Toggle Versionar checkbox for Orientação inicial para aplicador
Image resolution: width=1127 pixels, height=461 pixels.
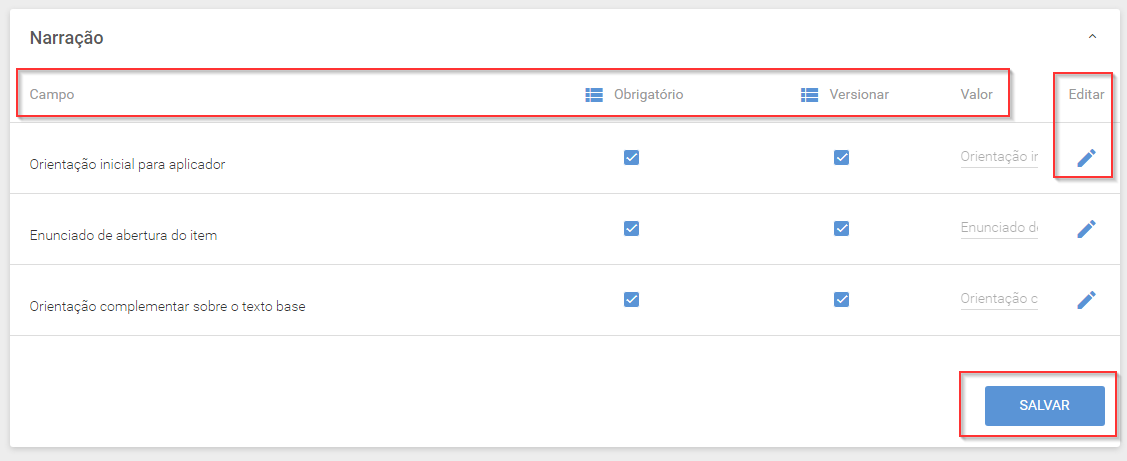841,157
